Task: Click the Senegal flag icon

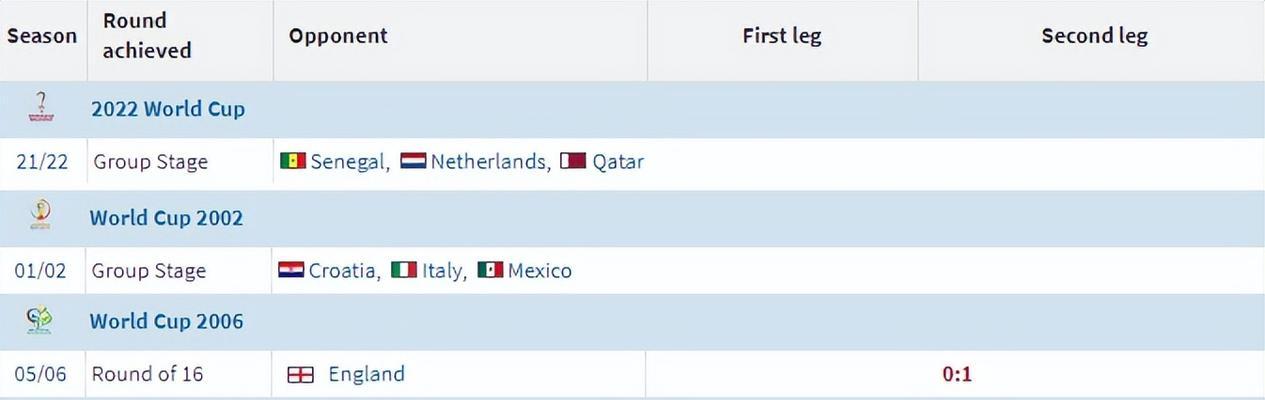Action: (293, 161)
